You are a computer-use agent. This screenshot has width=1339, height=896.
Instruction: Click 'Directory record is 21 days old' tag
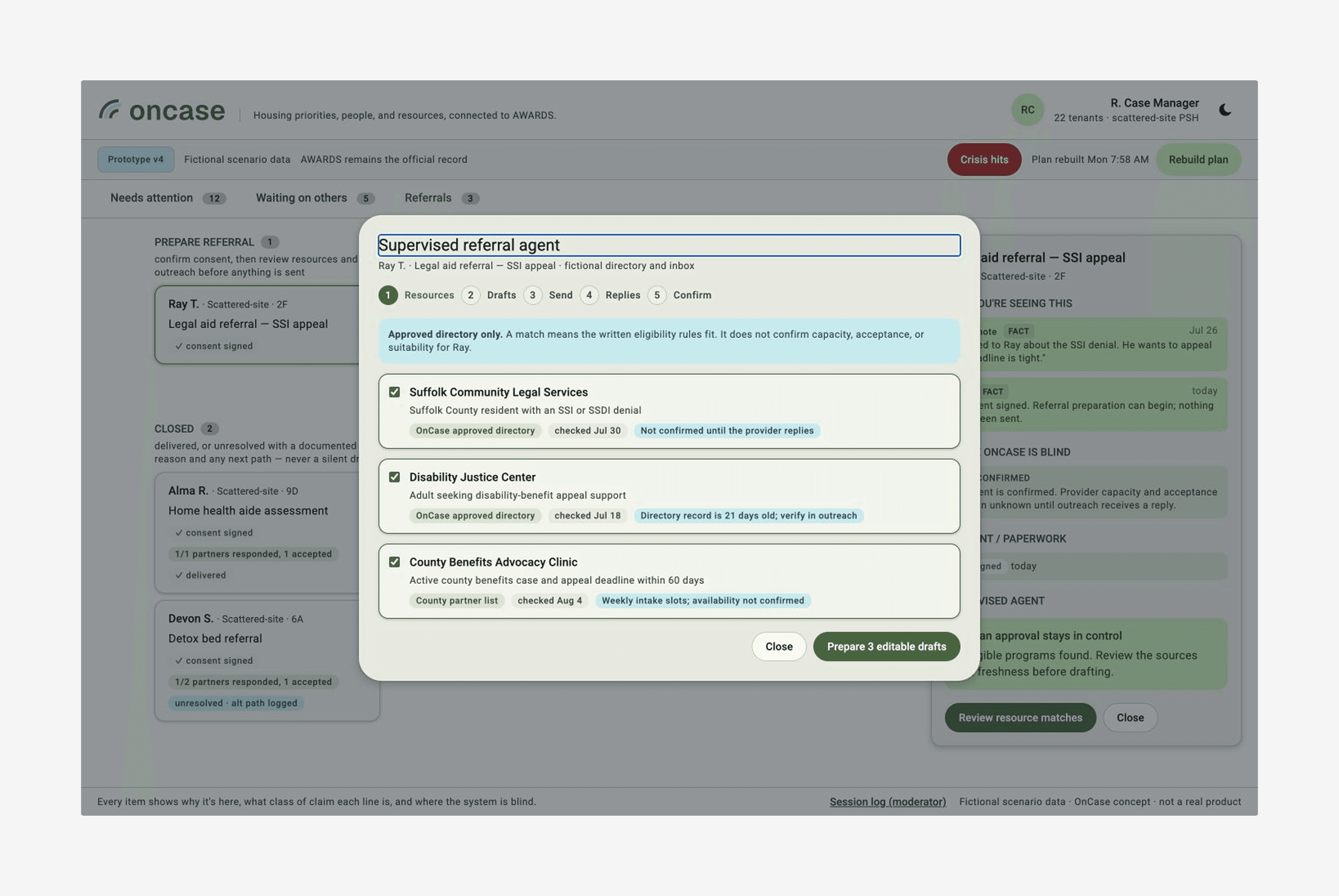coord(749,515)
